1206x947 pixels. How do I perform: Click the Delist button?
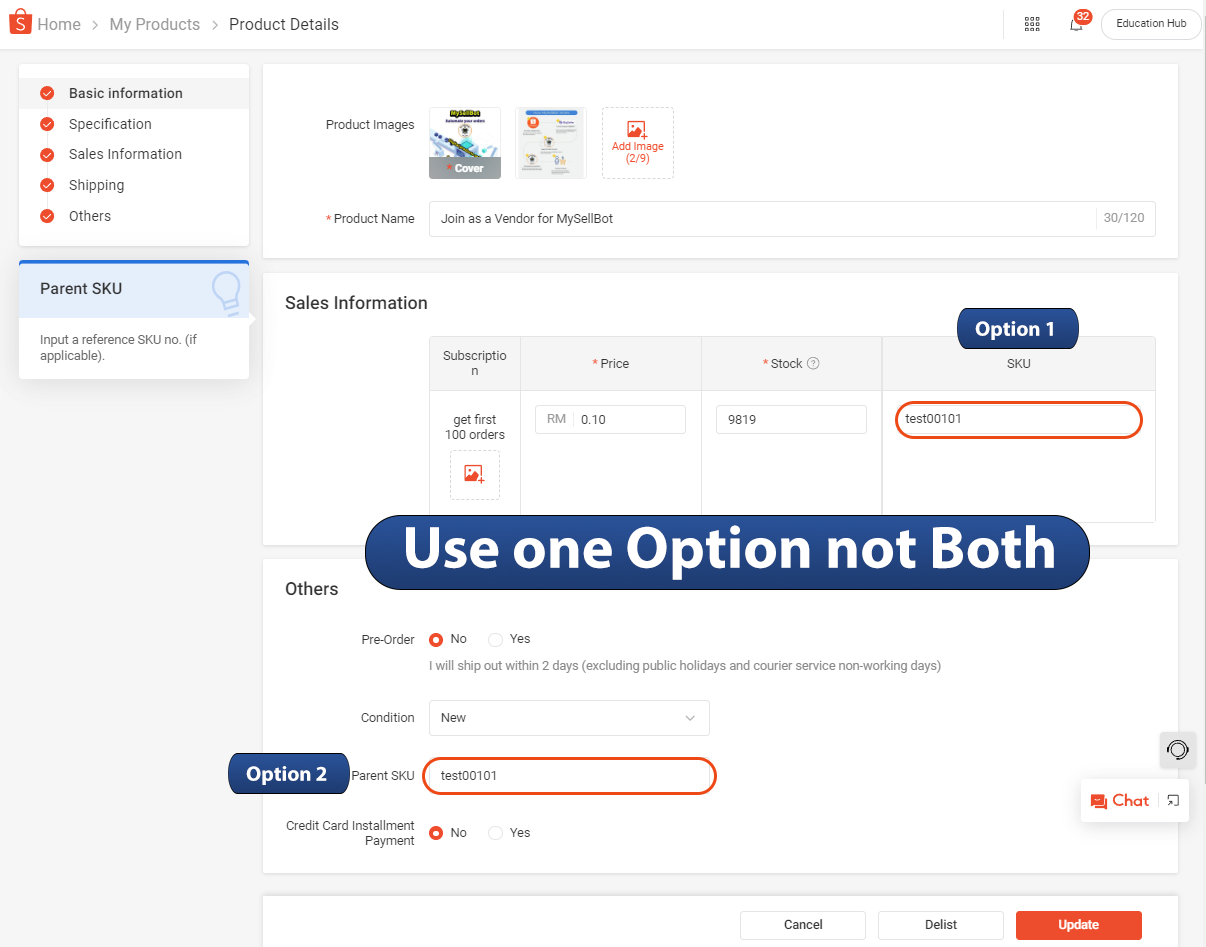pyautogui.click(x=941, y=925)
